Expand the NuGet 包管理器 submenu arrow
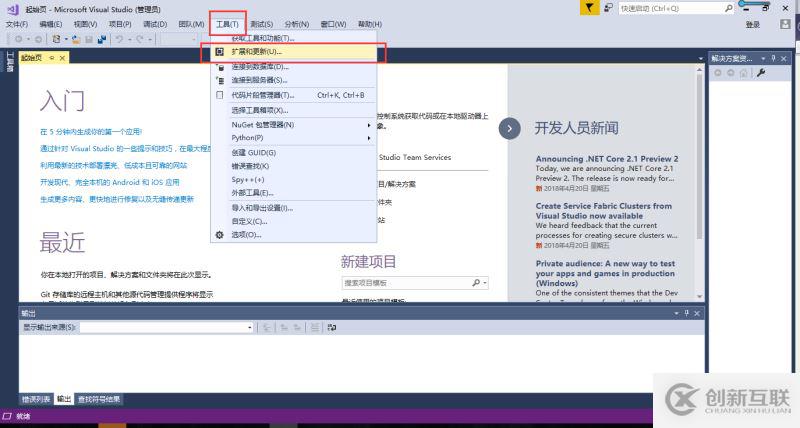This screenshot has width=800, height=428. (369, 125)
